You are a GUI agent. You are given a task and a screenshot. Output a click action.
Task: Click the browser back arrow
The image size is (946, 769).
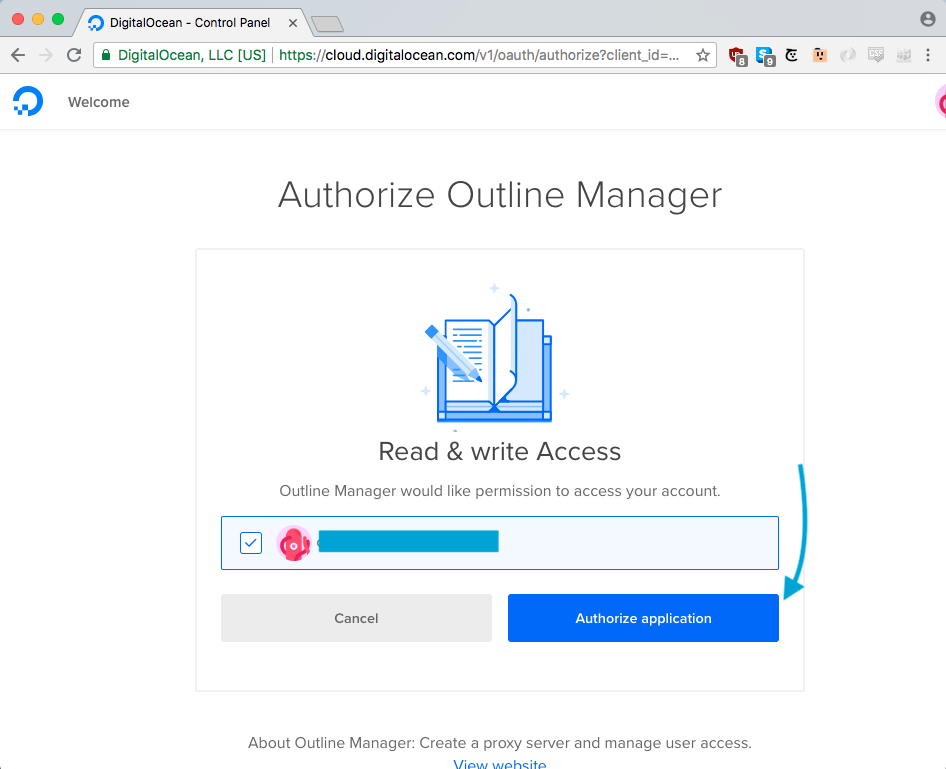[x=18, y=55]
